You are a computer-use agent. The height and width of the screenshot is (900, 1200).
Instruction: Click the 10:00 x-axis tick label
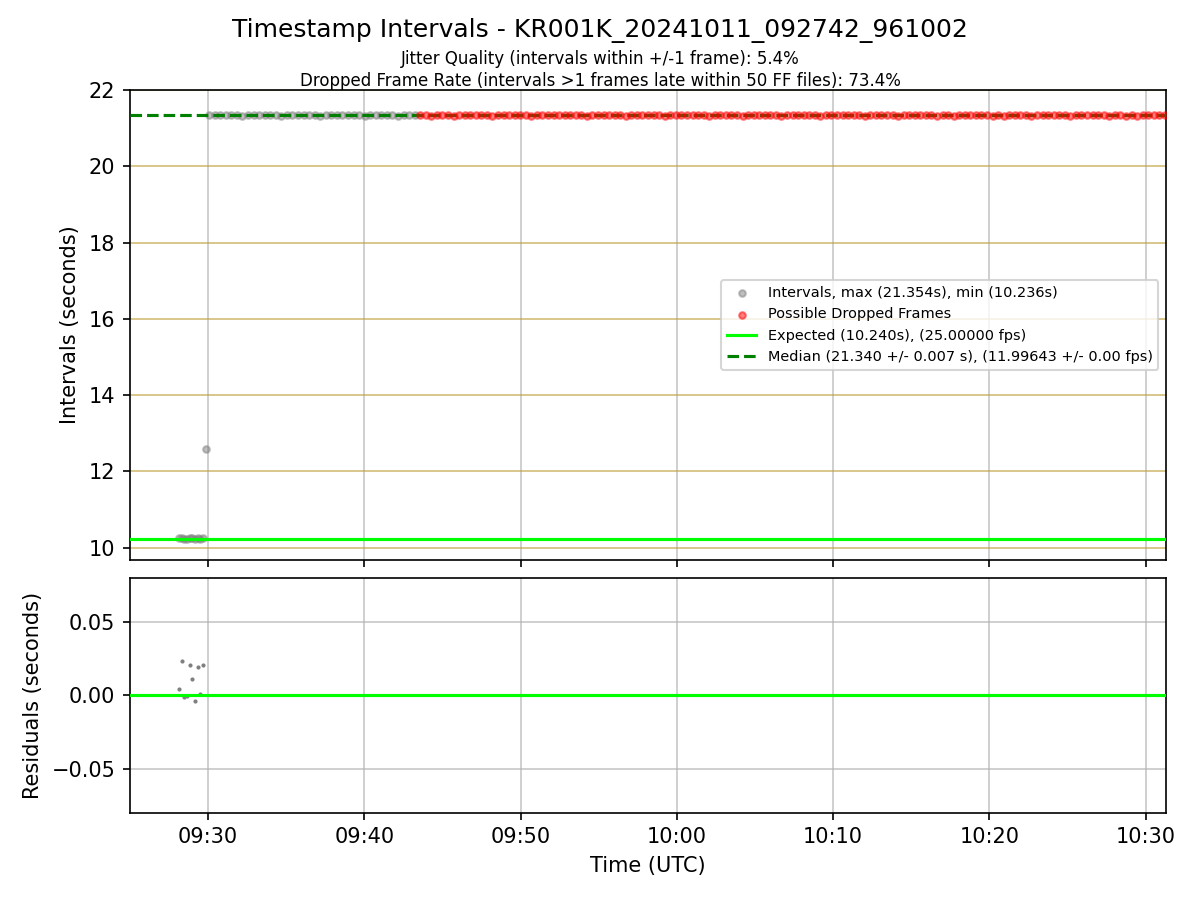[677, 835]
